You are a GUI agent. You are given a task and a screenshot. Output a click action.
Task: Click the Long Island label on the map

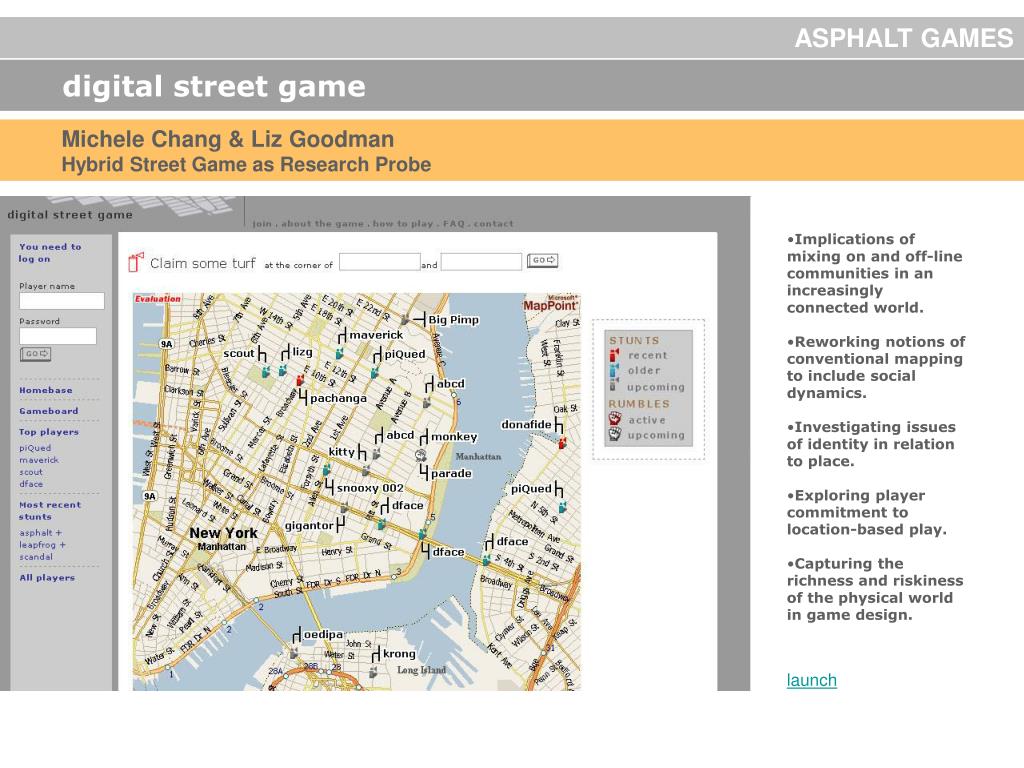421,670
